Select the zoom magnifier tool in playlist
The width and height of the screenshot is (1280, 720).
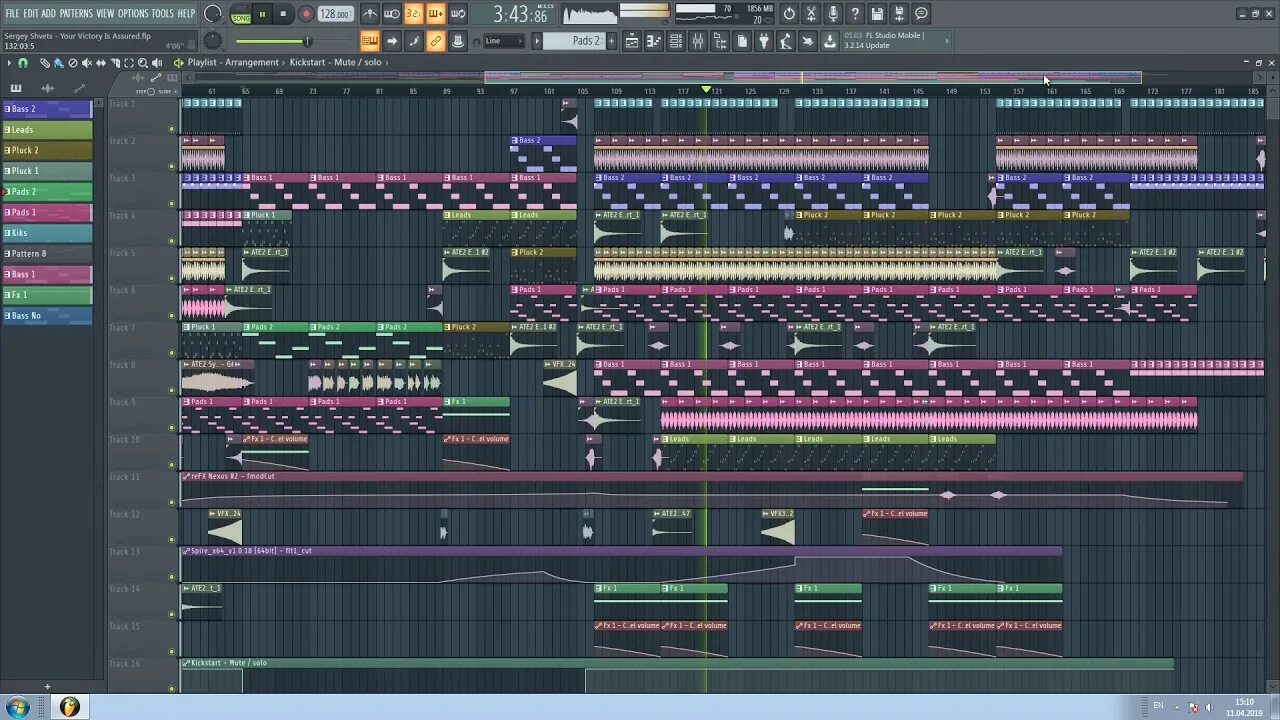tap(143, 63)
